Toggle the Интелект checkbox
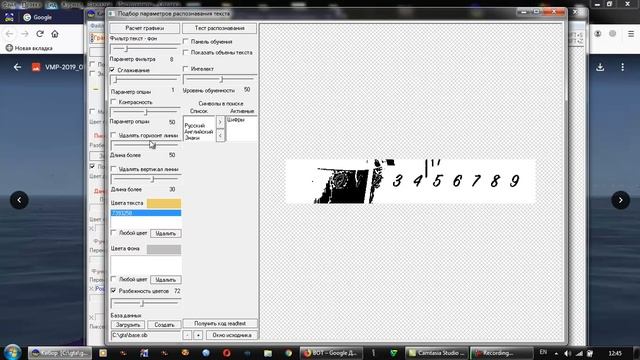 (x=186, y=69)
